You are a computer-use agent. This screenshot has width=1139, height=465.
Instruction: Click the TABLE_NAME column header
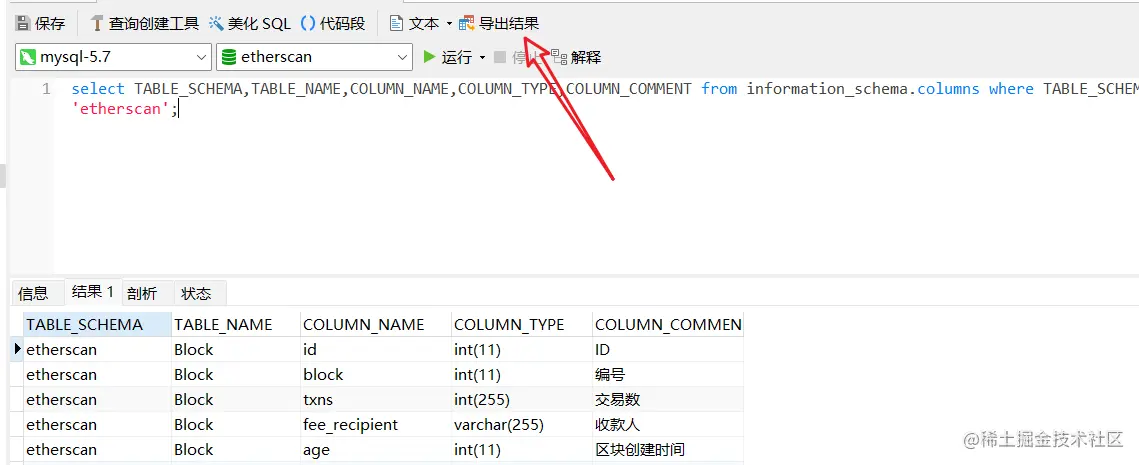[x=236, y=324]
